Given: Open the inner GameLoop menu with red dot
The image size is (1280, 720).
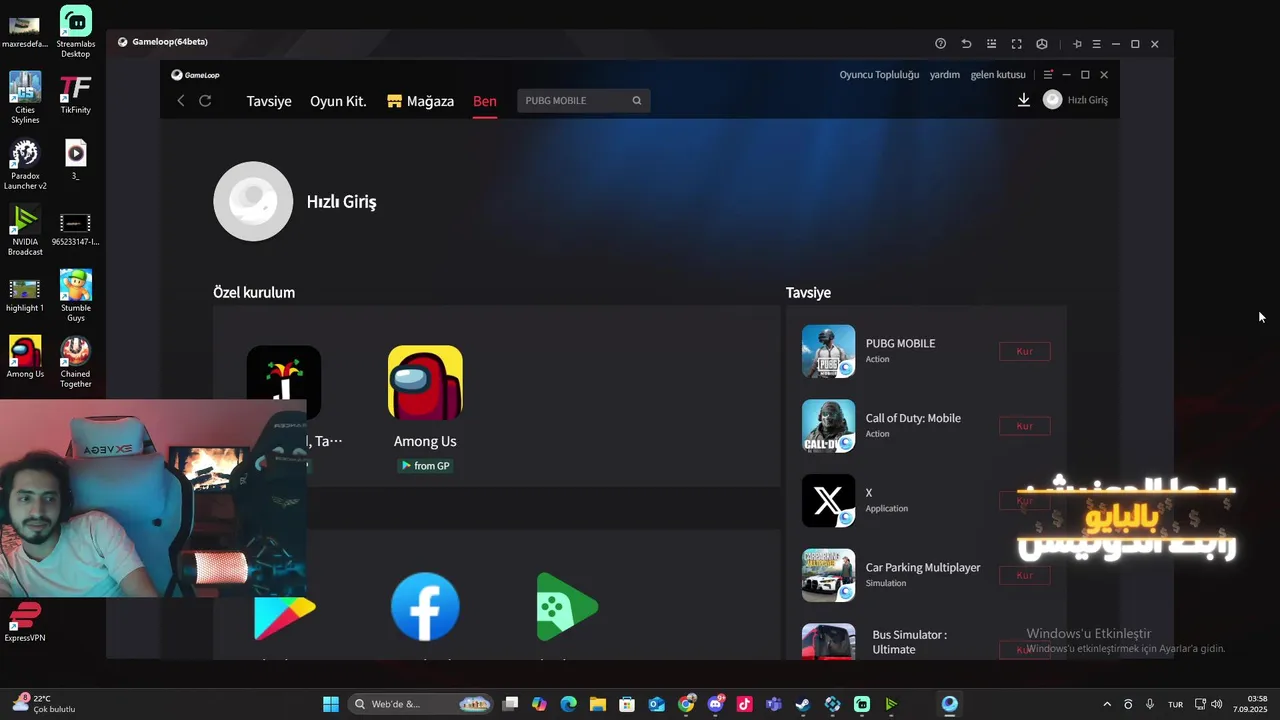Looking at the screenshot, I should [x=1048, y=75].
